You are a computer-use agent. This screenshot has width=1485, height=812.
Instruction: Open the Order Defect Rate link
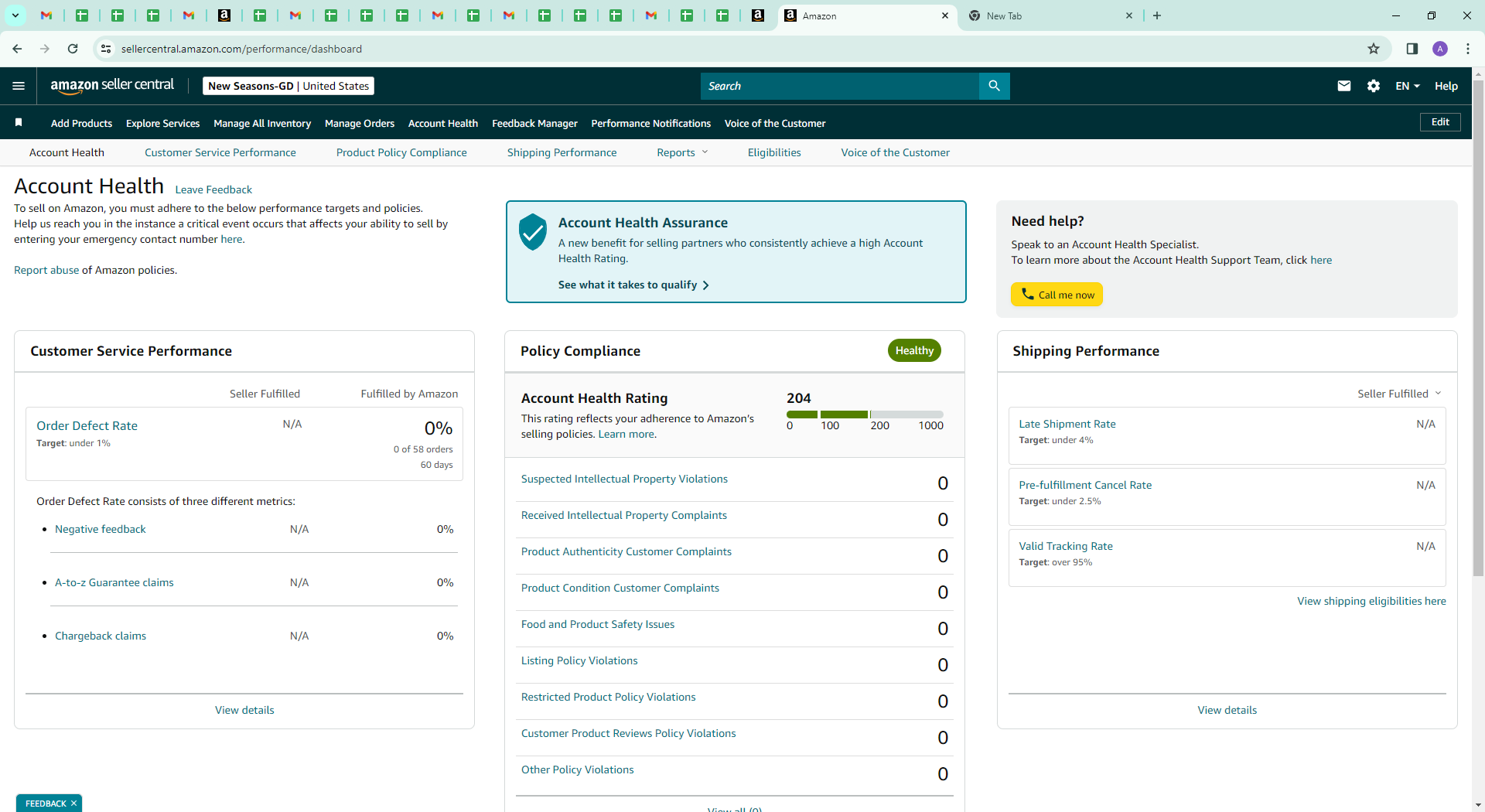pos(87,425)
